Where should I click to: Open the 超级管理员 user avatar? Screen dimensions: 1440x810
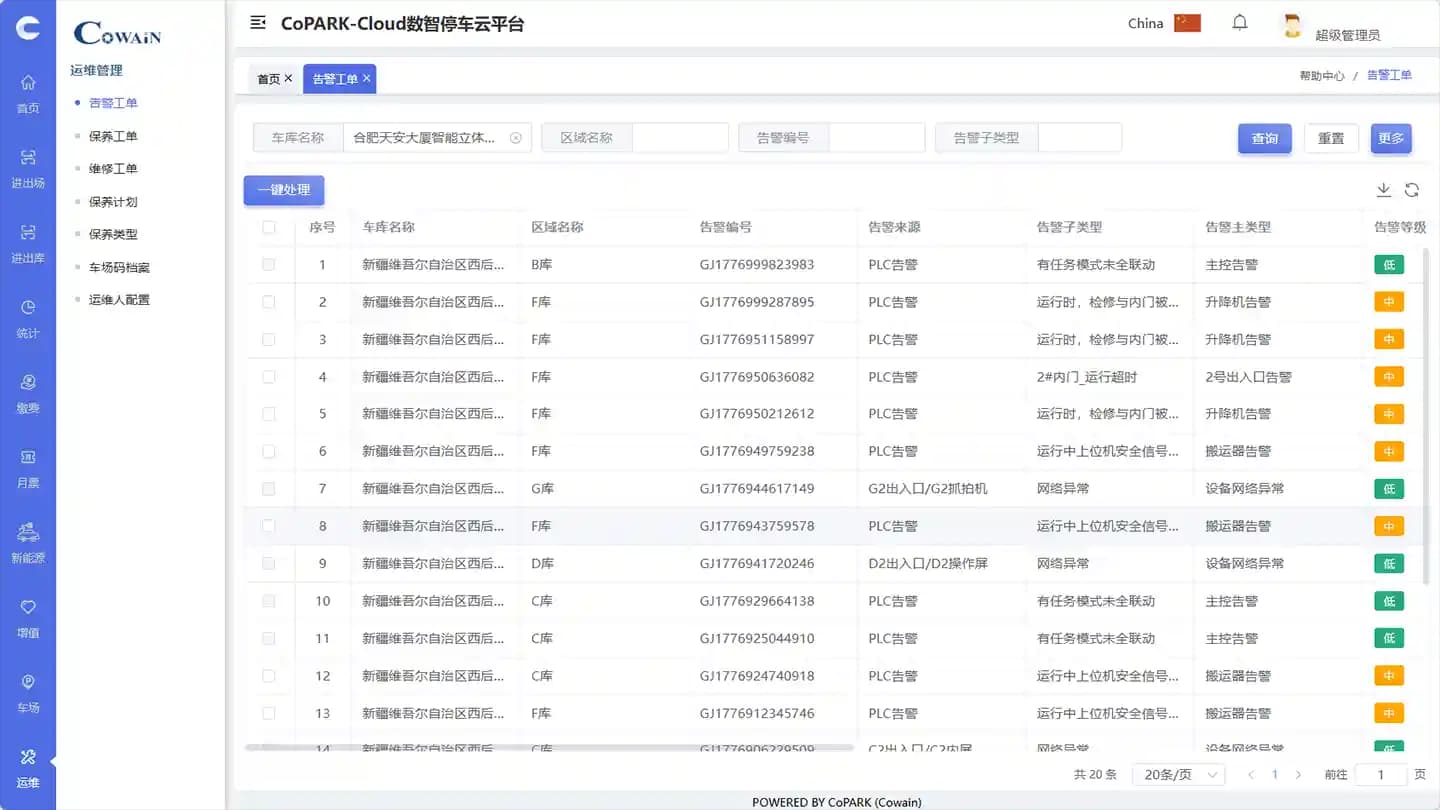tap(1292, 27)
